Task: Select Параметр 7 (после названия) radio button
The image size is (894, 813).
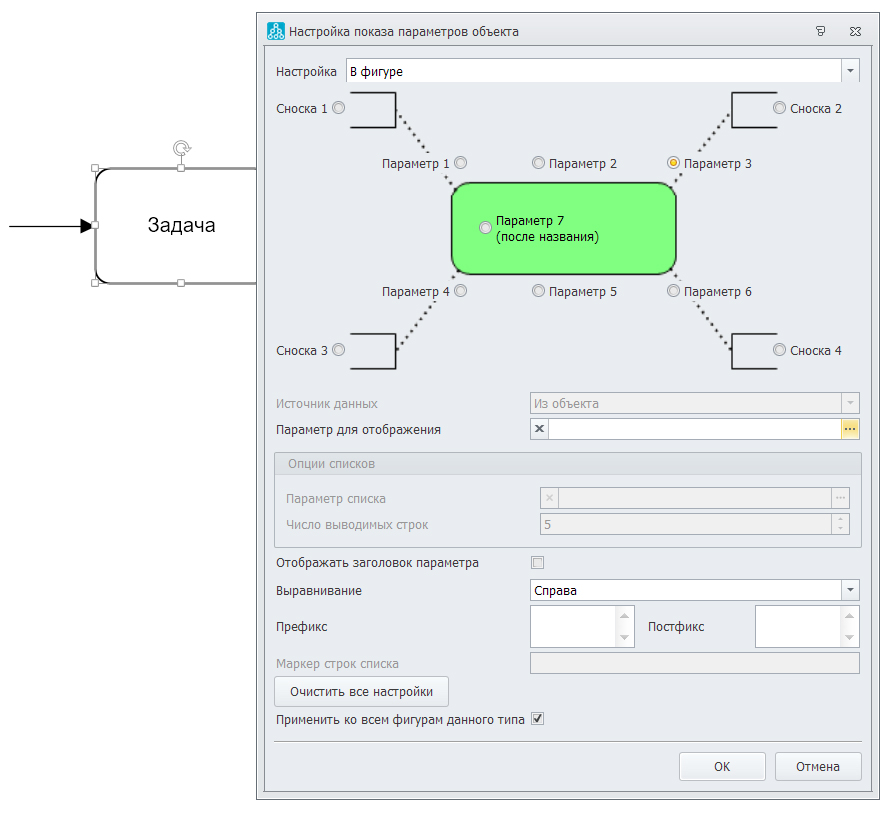Action: [x=486, y=228]
